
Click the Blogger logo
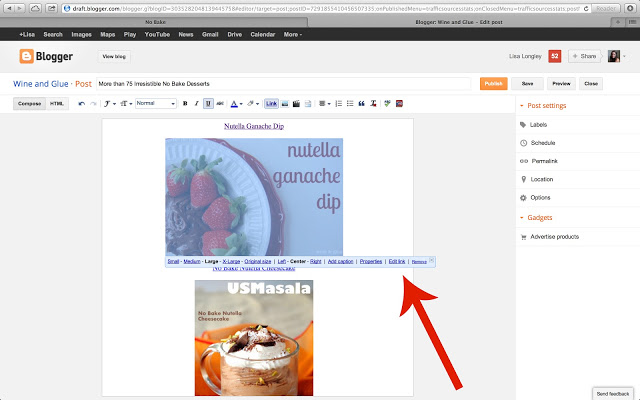tap(46, 56)
